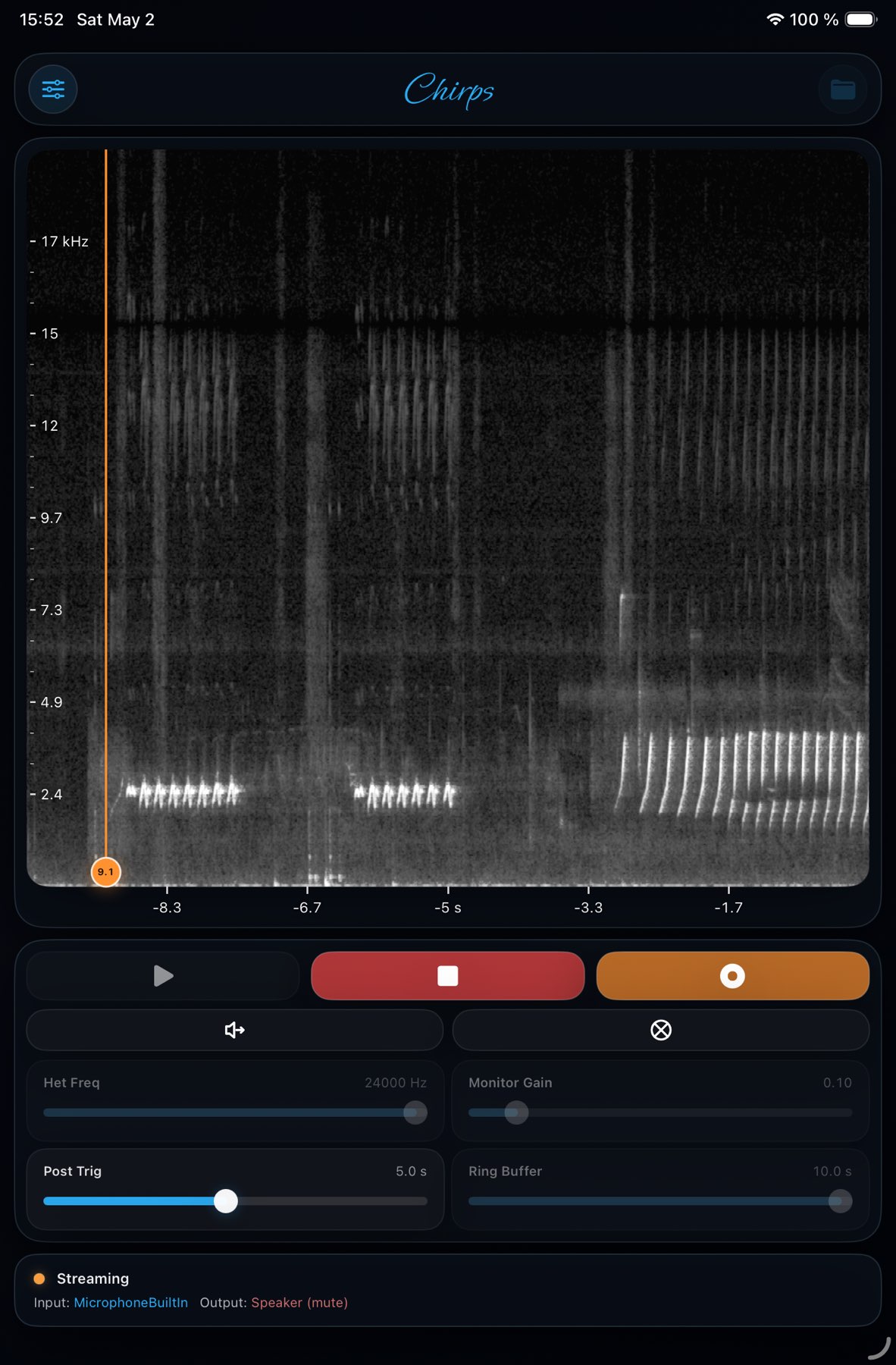The image size is (896, 1365).
Task: Click the -1.7 time axis label
Action: [x=728, y=908]
